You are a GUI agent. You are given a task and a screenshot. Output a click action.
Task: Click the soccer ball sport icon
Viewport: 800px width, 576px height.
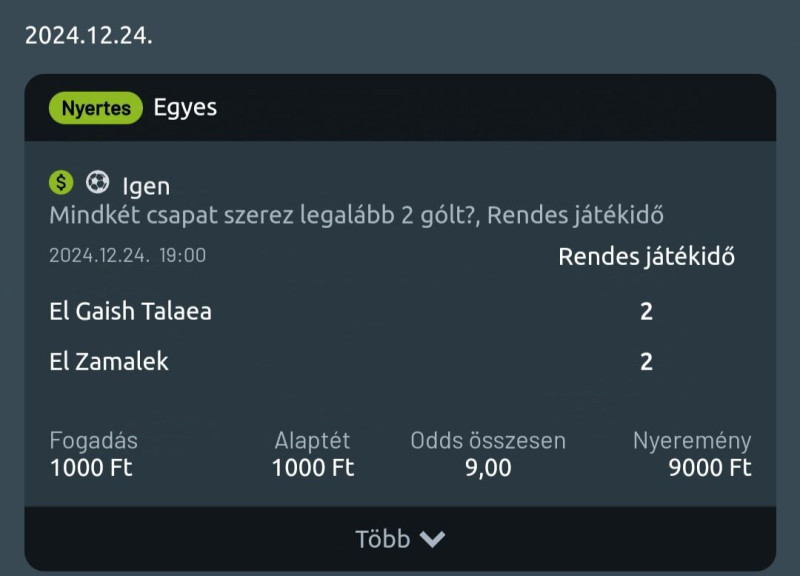(x=97, y=182)
